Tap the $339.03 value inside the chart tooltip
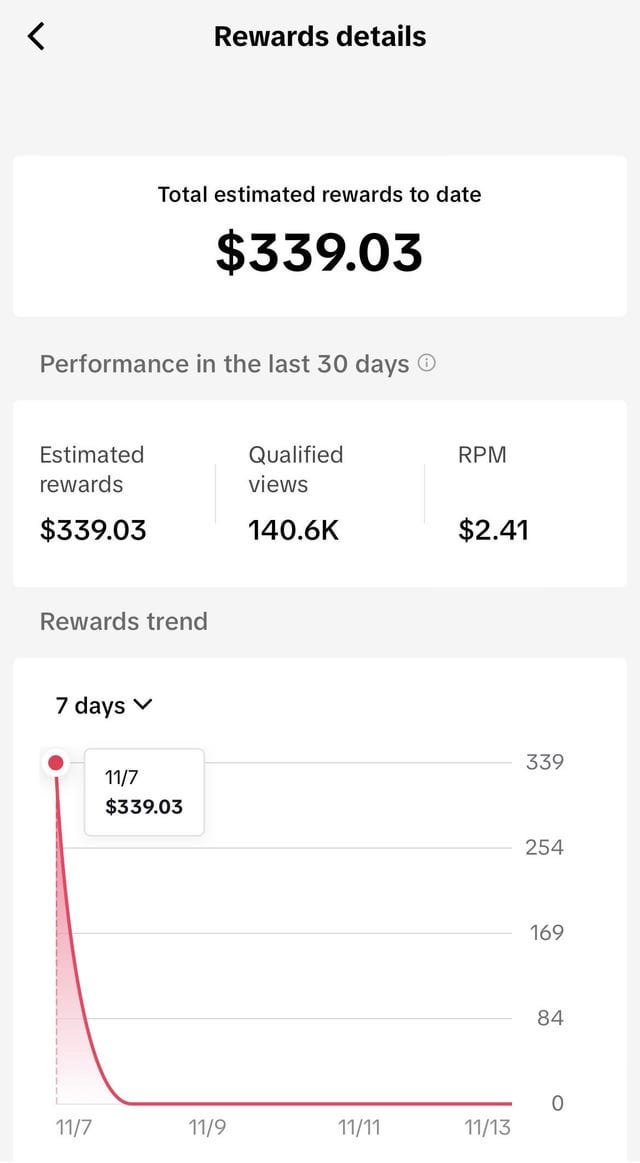The image size is (640, 1163). pos(144,806)
